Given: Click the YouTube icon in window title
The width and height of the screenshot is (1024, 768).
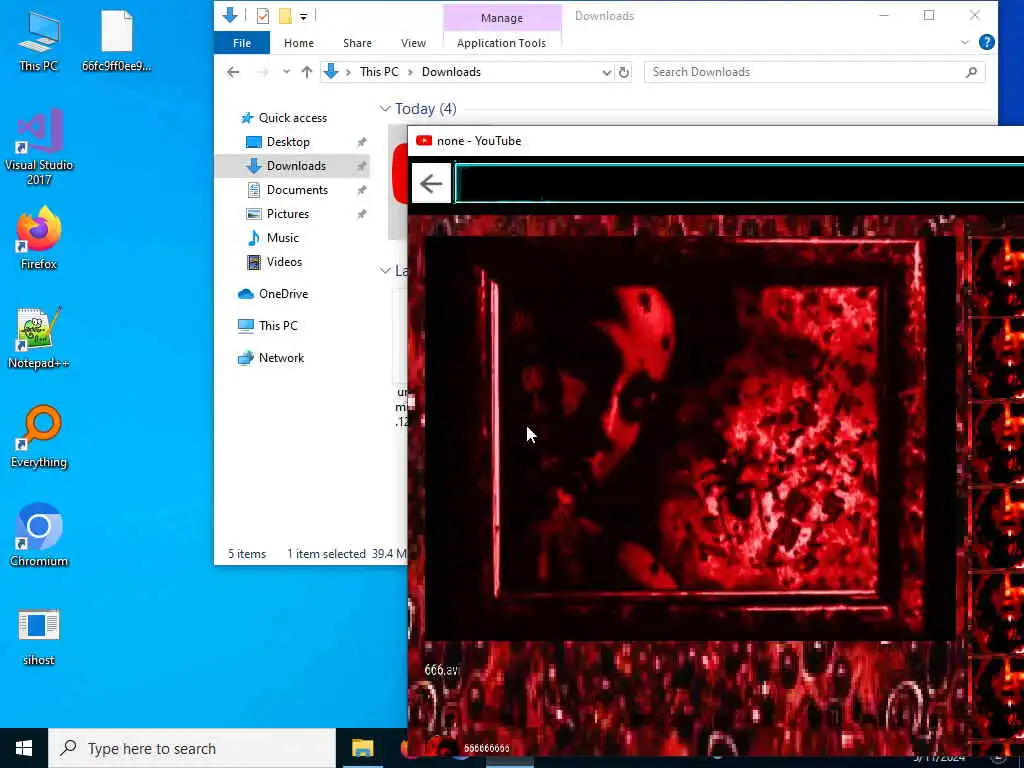Looking at the screenshot, I should (x=424, y=140).
